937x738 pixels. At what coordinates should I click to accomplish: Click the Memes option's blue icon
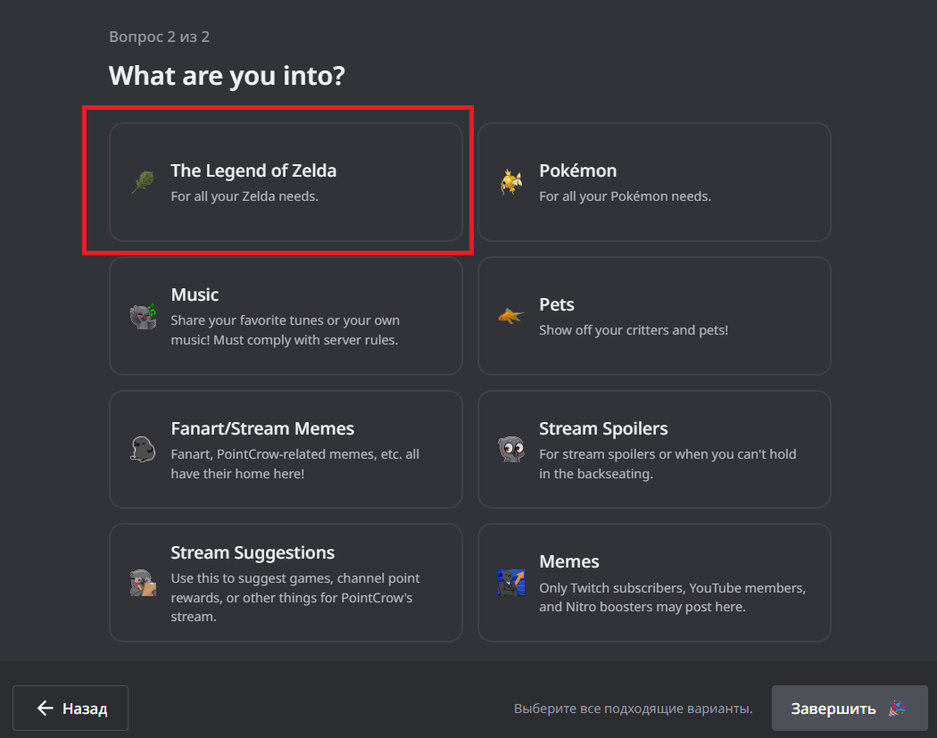tap(511, 583)
